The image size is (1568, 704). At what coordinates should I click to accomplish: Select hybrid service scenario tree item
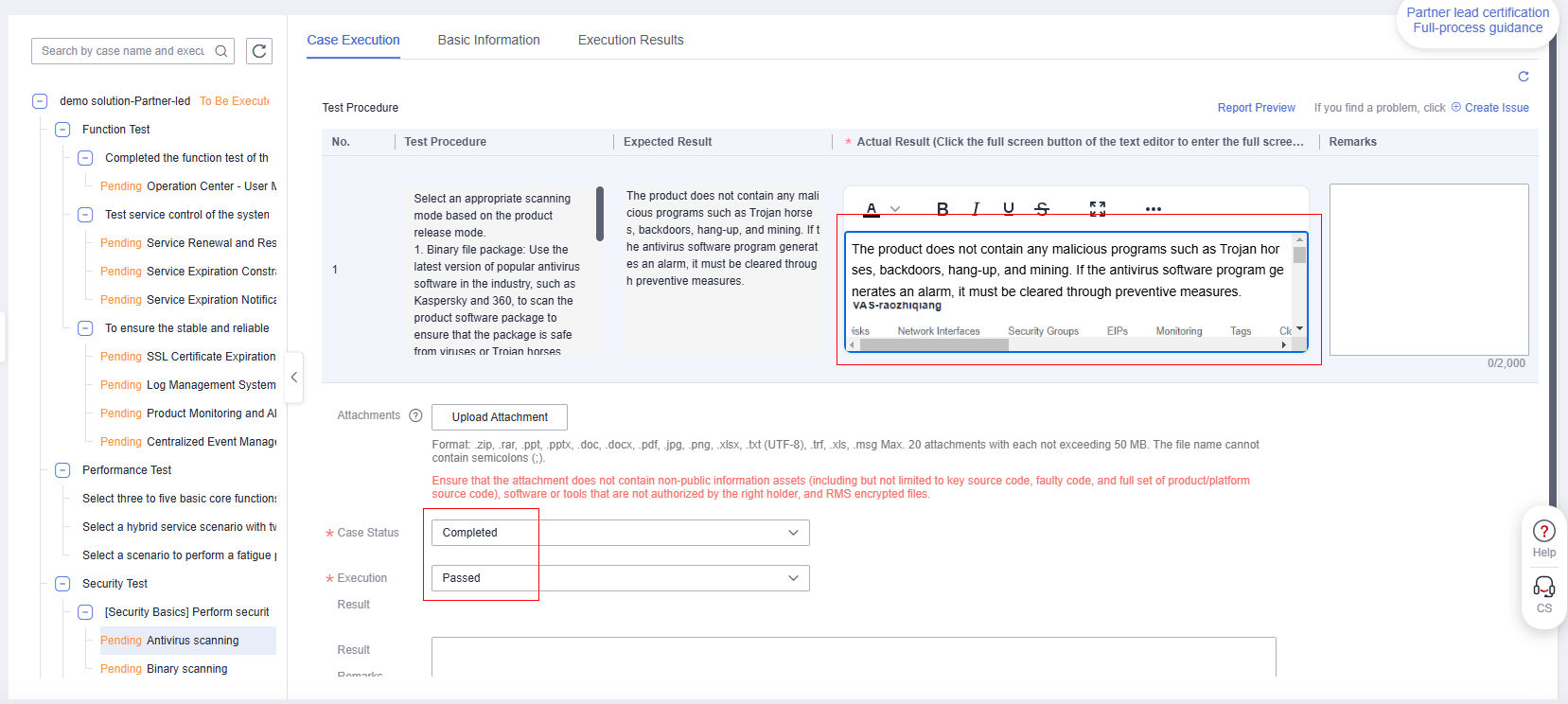pos(180,527)
